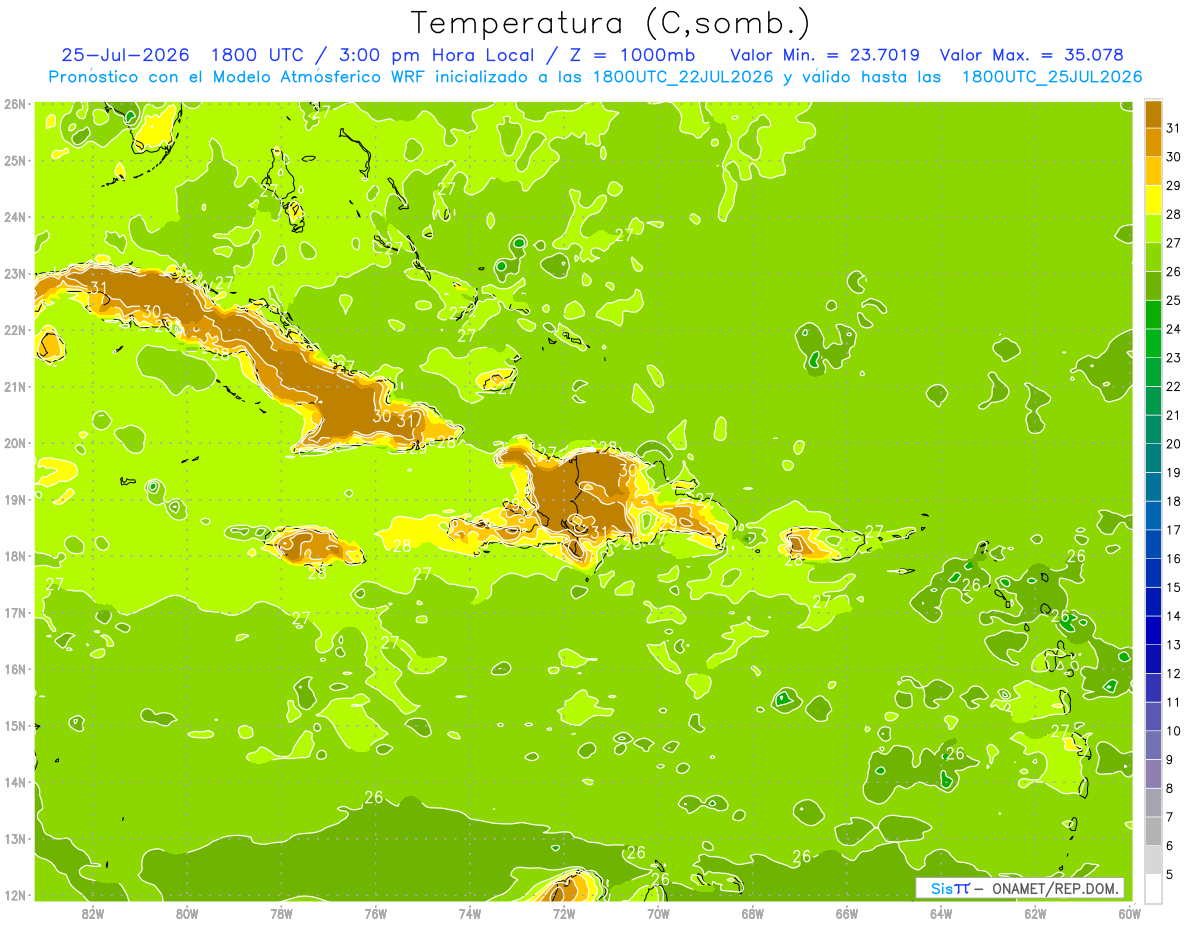Click the green legend band between 26 and 27
The width and height of the screenshot is (1200, 927).
pos(1153,257)
